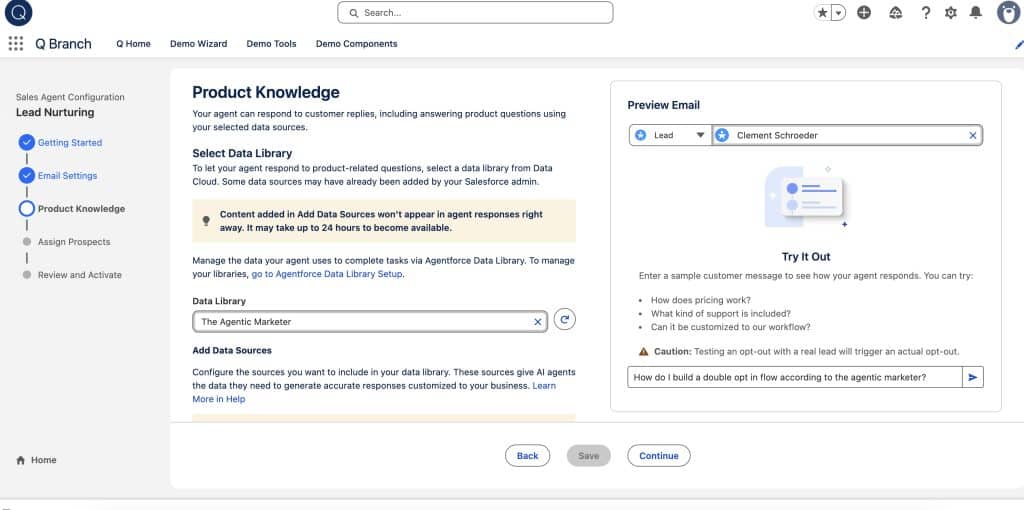
Task: Click the Preview Email panel heading
Action: 664,105
